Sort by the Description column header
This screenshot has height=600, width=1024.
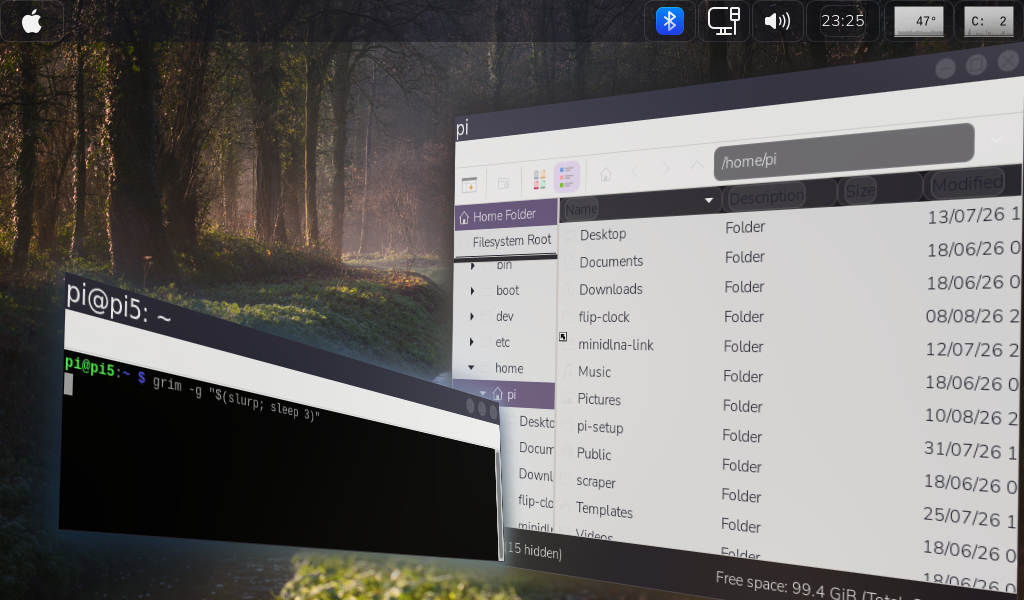767,196
